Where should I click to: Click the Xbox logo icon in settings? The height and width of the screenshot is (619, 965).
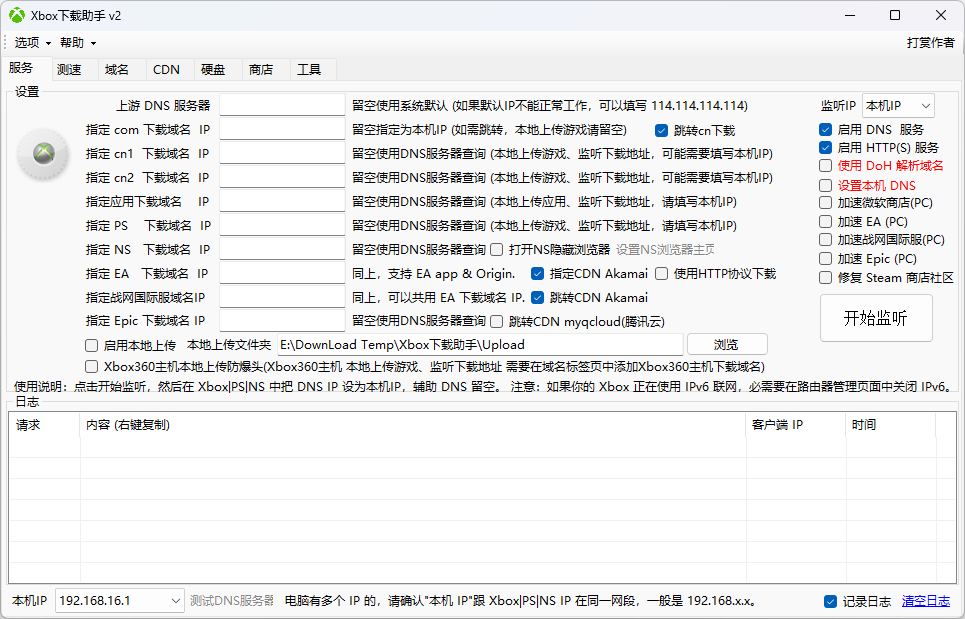coord(43,153)
